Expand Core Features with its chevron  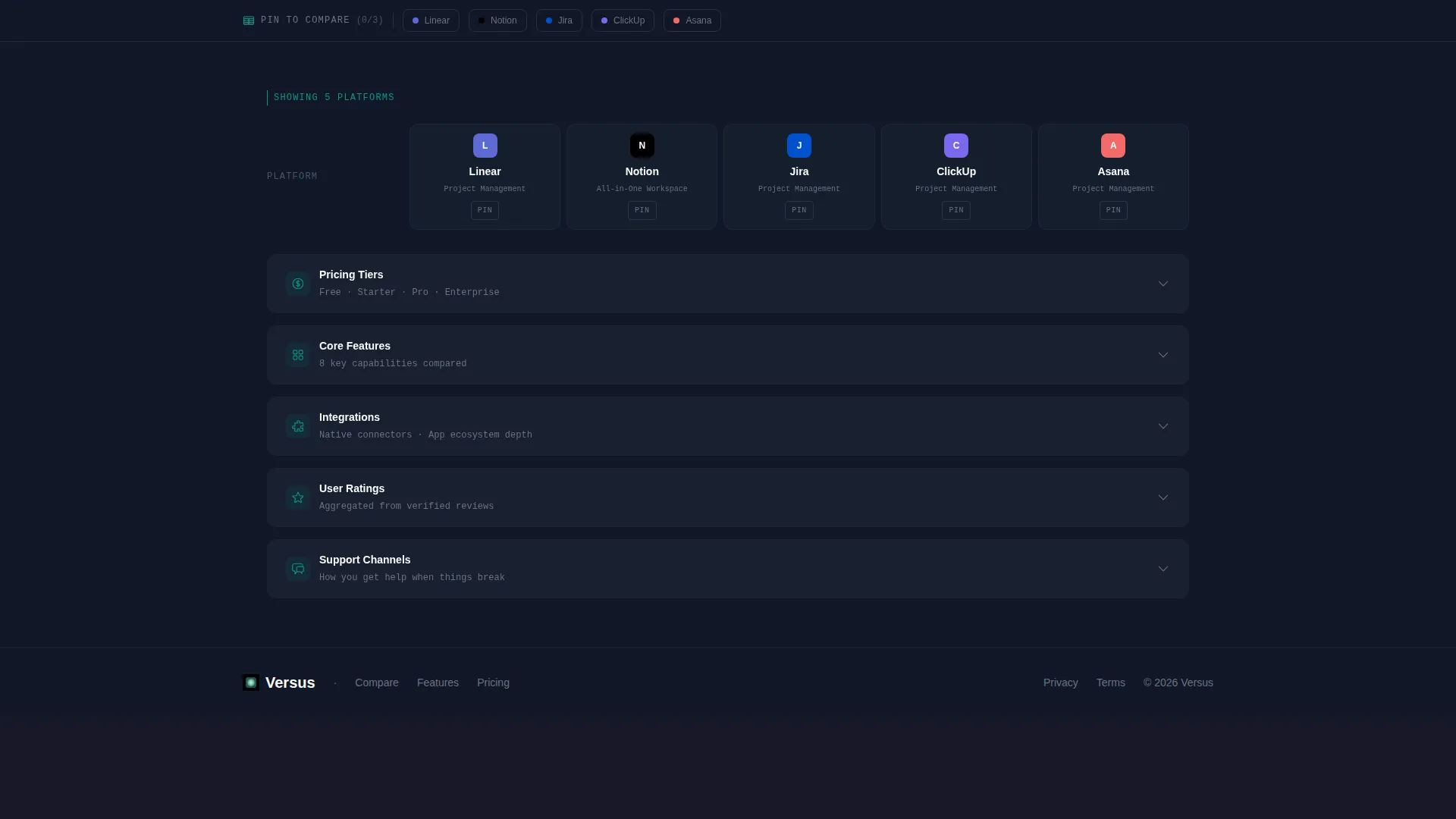coord(1163,355)
